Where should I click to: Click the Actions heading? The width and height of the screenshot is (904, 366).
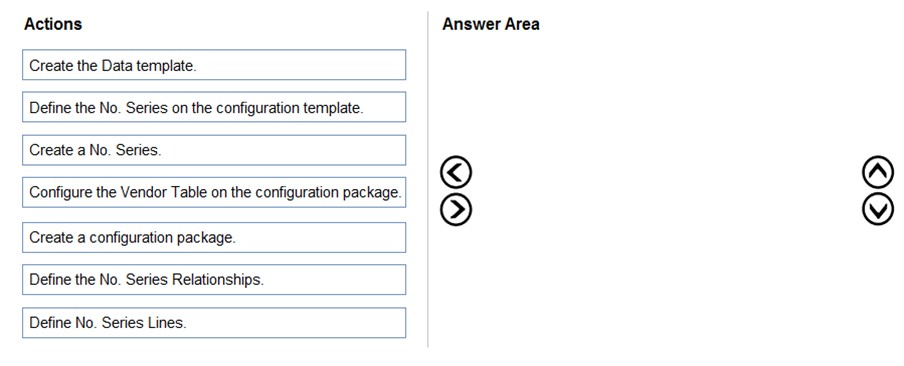53,24
